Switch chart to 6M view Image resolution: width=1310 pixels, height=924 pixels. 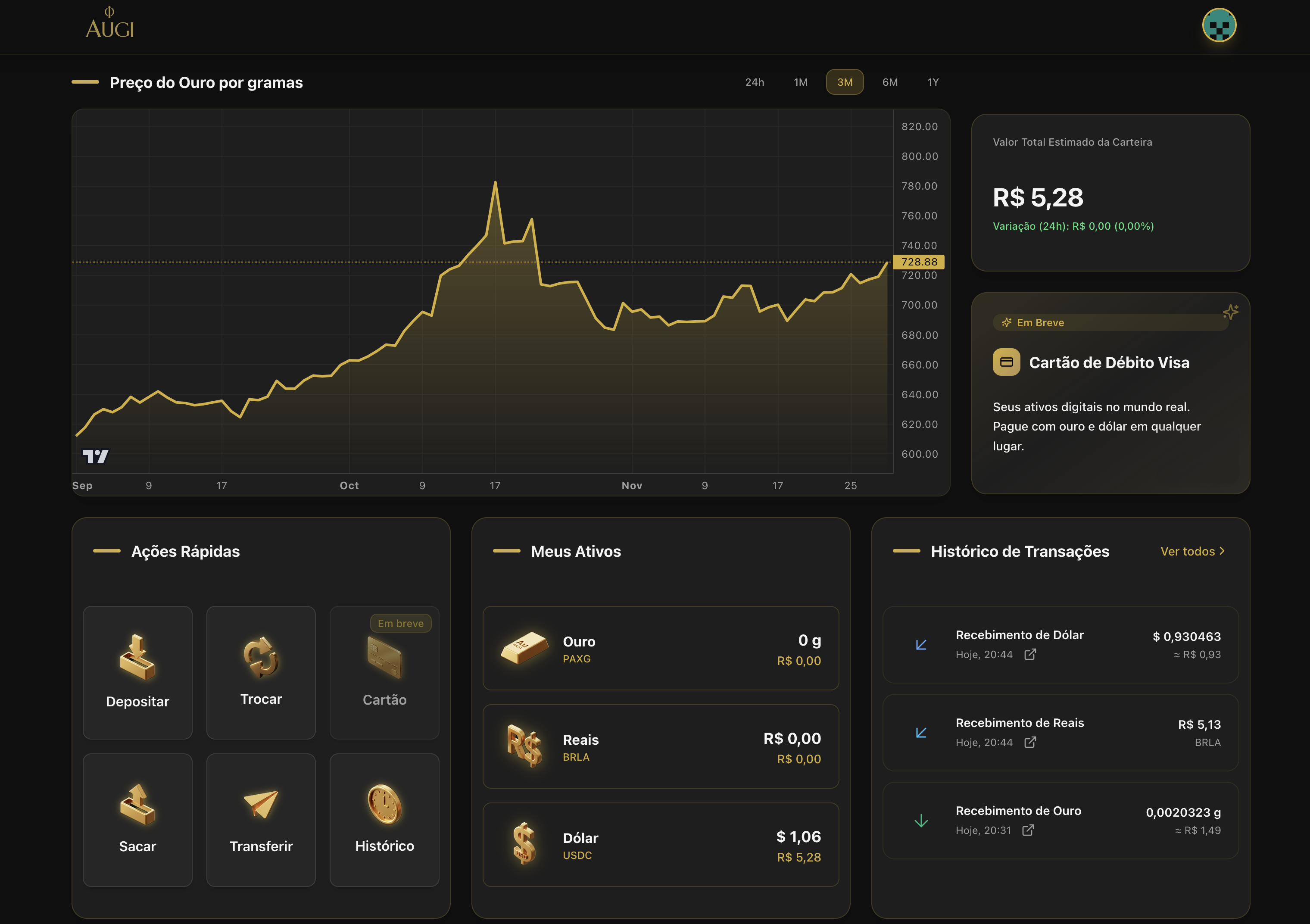point(889,81)
